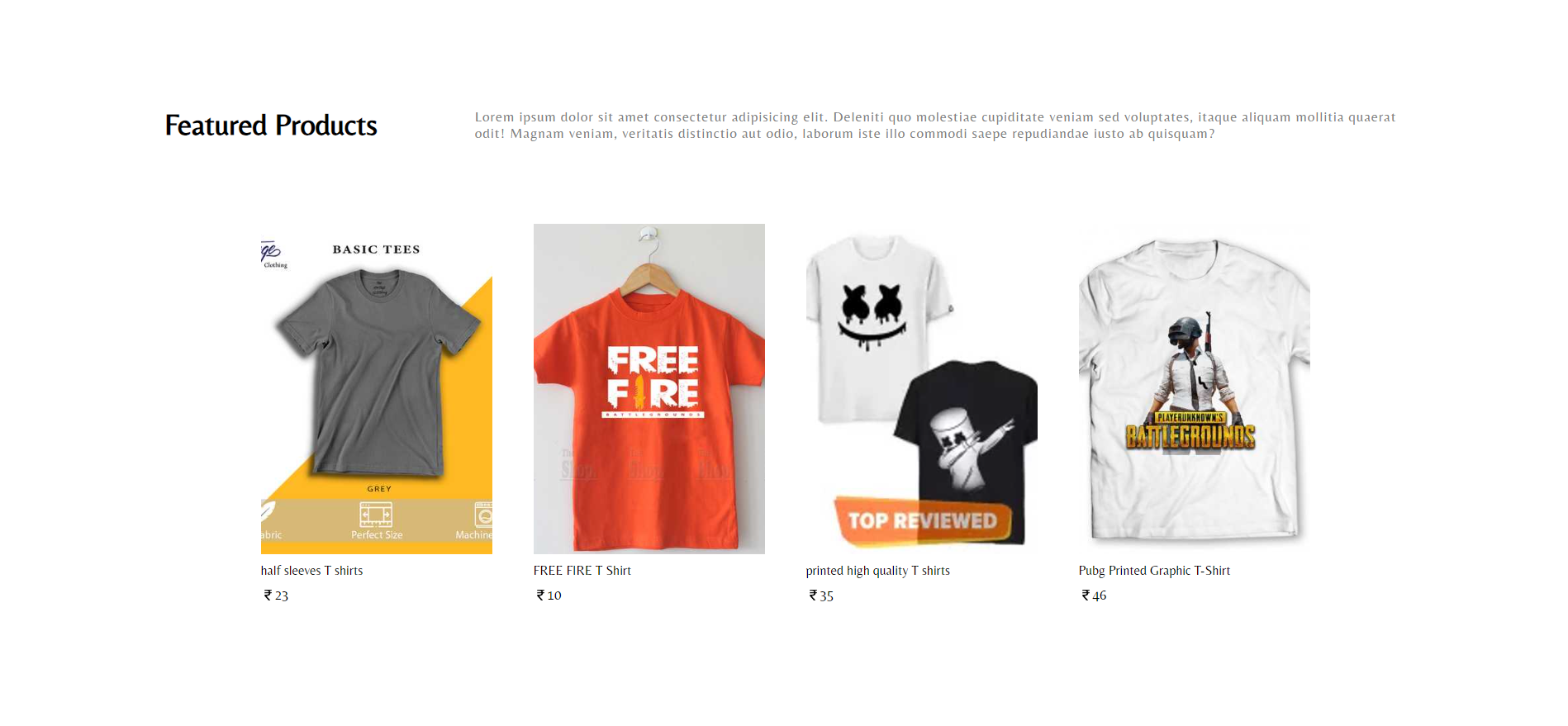
Task: Click the ₹ 46 price
Action: point(1094,596)
